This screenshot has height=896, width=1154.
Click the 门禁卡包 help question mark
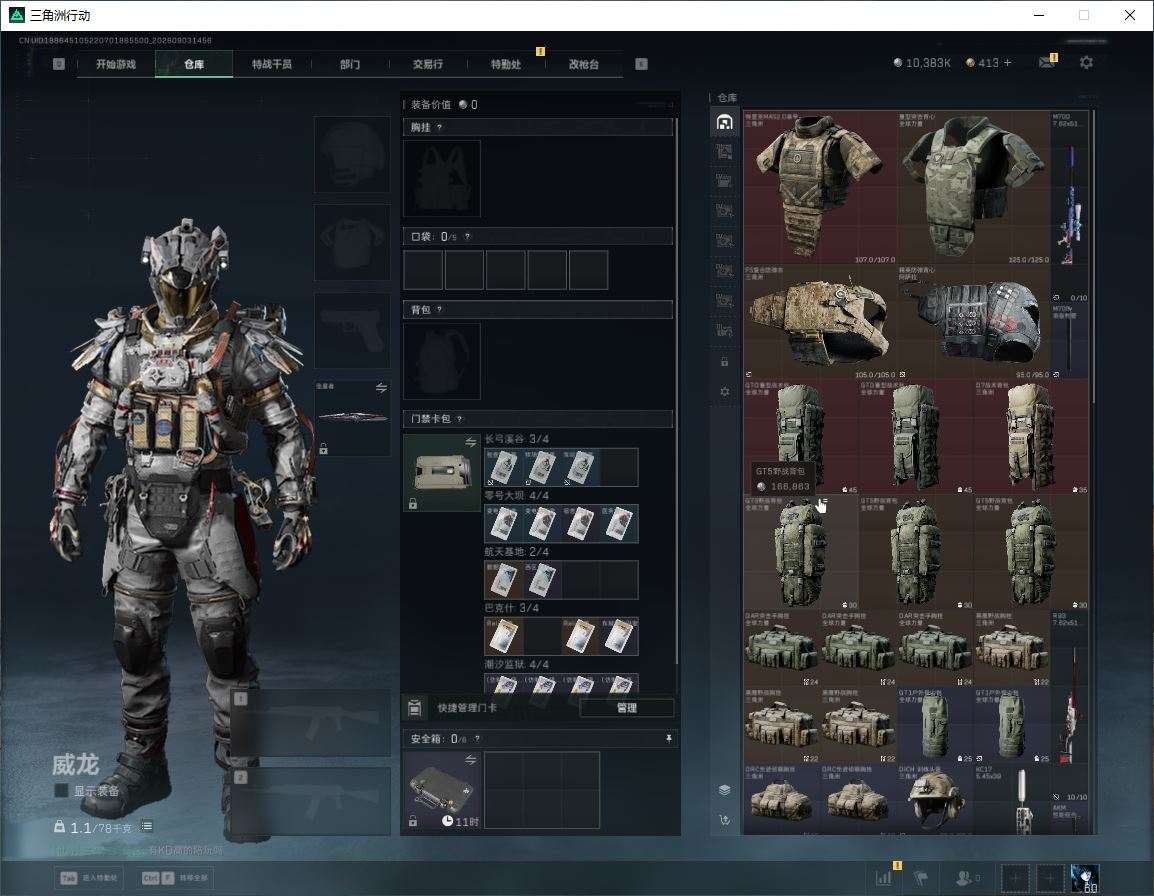click(459, 418)
